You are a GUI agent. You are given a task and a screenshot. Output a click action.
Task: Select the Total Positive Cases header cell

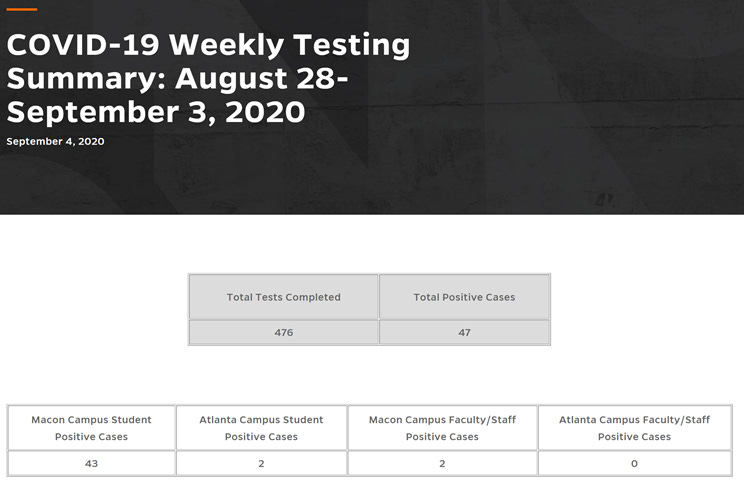465,297
